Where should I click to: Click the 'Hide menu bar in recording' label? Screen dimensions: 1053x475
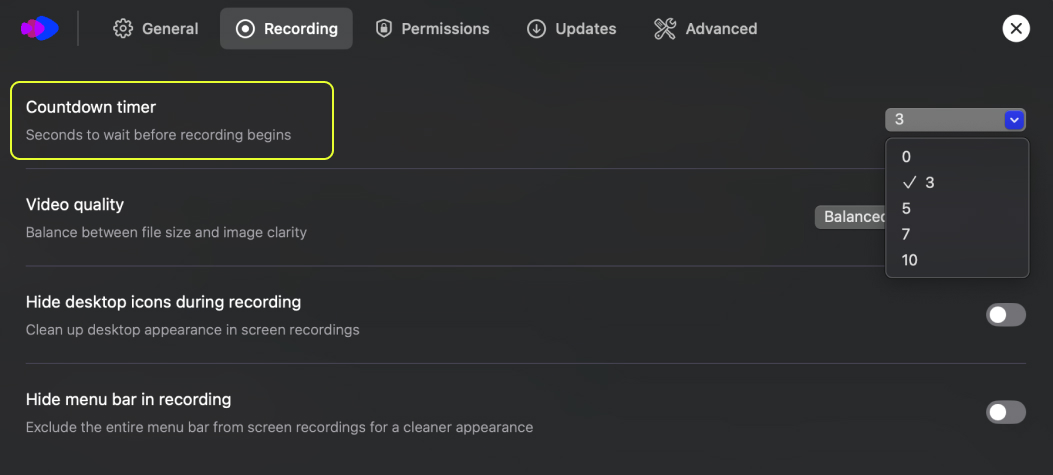point(128,399)
